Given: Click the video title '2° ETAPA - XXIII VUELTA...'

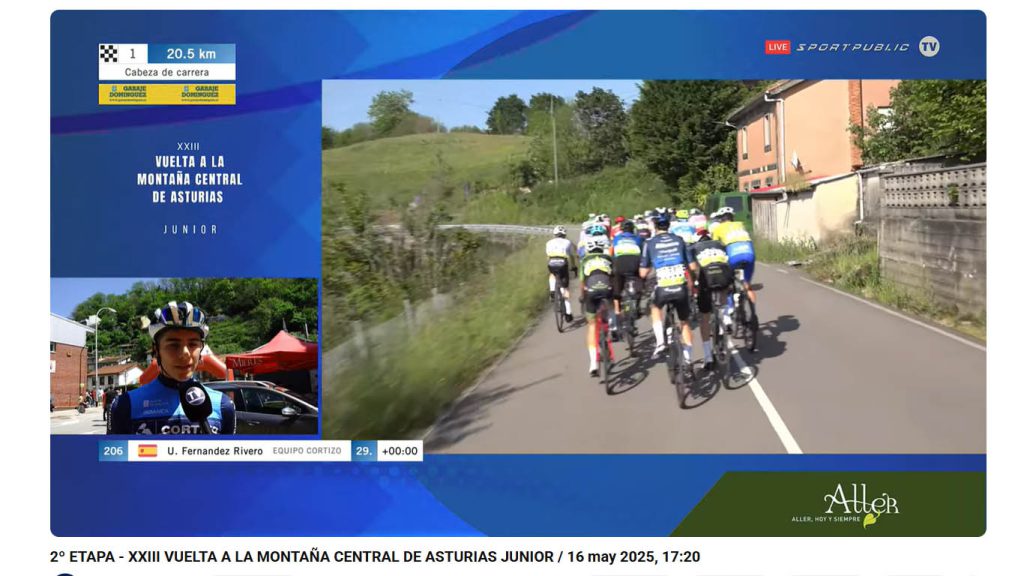Looking at the screenshot, I should [375, 557].
